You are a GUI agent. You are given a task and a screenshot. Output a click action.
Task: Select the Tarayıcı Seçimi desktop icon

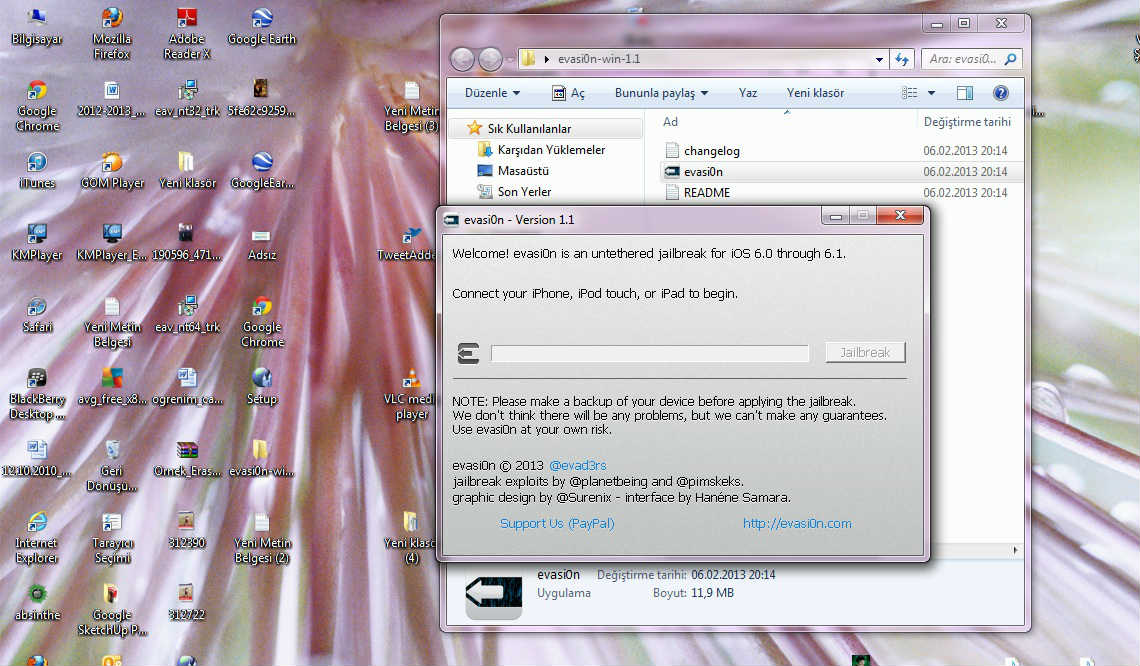tap(112, 538)
